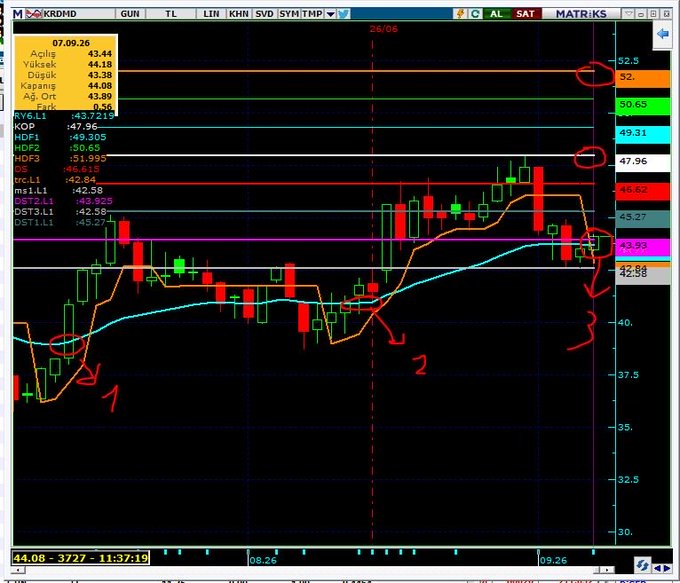Click the 52.5 price axis label

(628, 61)
